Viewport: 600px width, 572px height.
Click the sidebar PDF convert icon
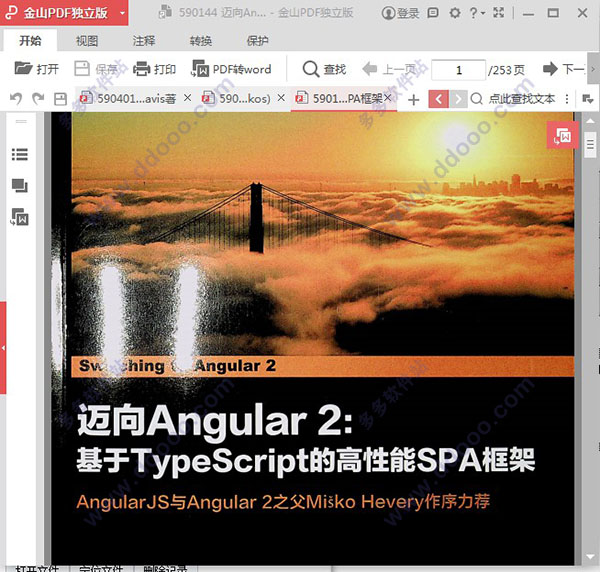pos(20,217)
